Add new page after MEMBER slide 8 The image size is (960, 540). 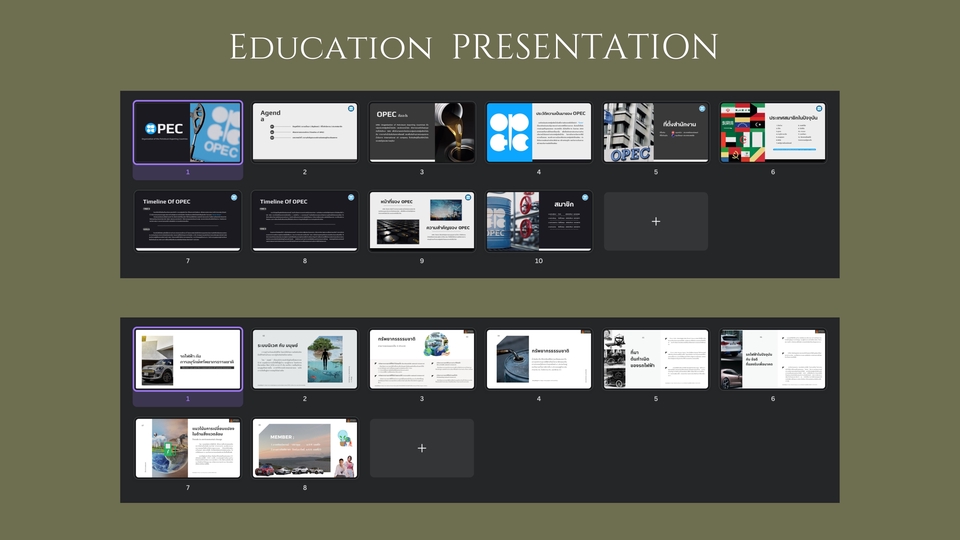coord(422,448)
